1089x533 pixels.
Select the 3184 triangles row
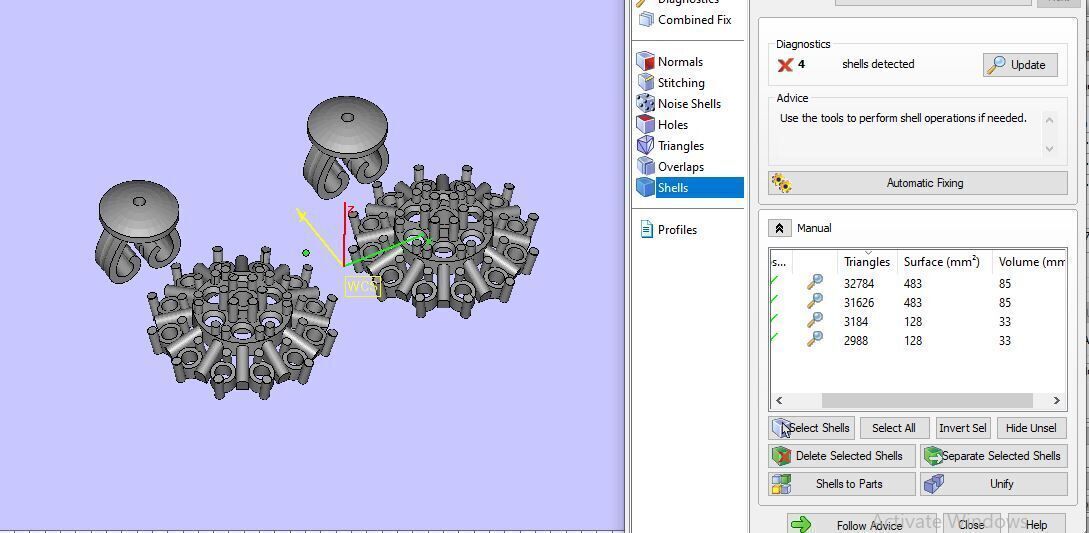pos(918,321)
